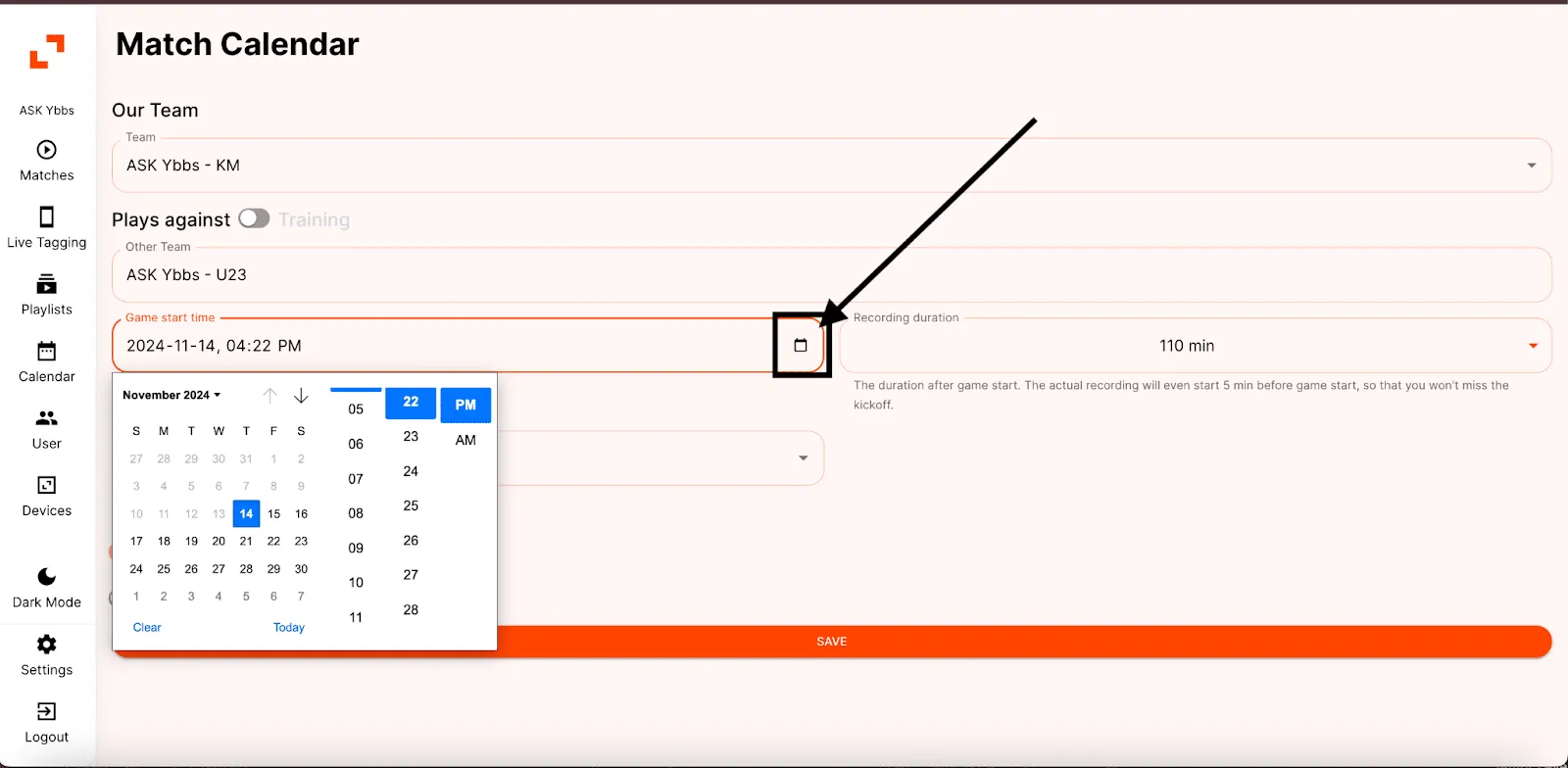Click the SAVE button
The image size is (1568, 768).
pyautogui.click(x=832, y=642)
